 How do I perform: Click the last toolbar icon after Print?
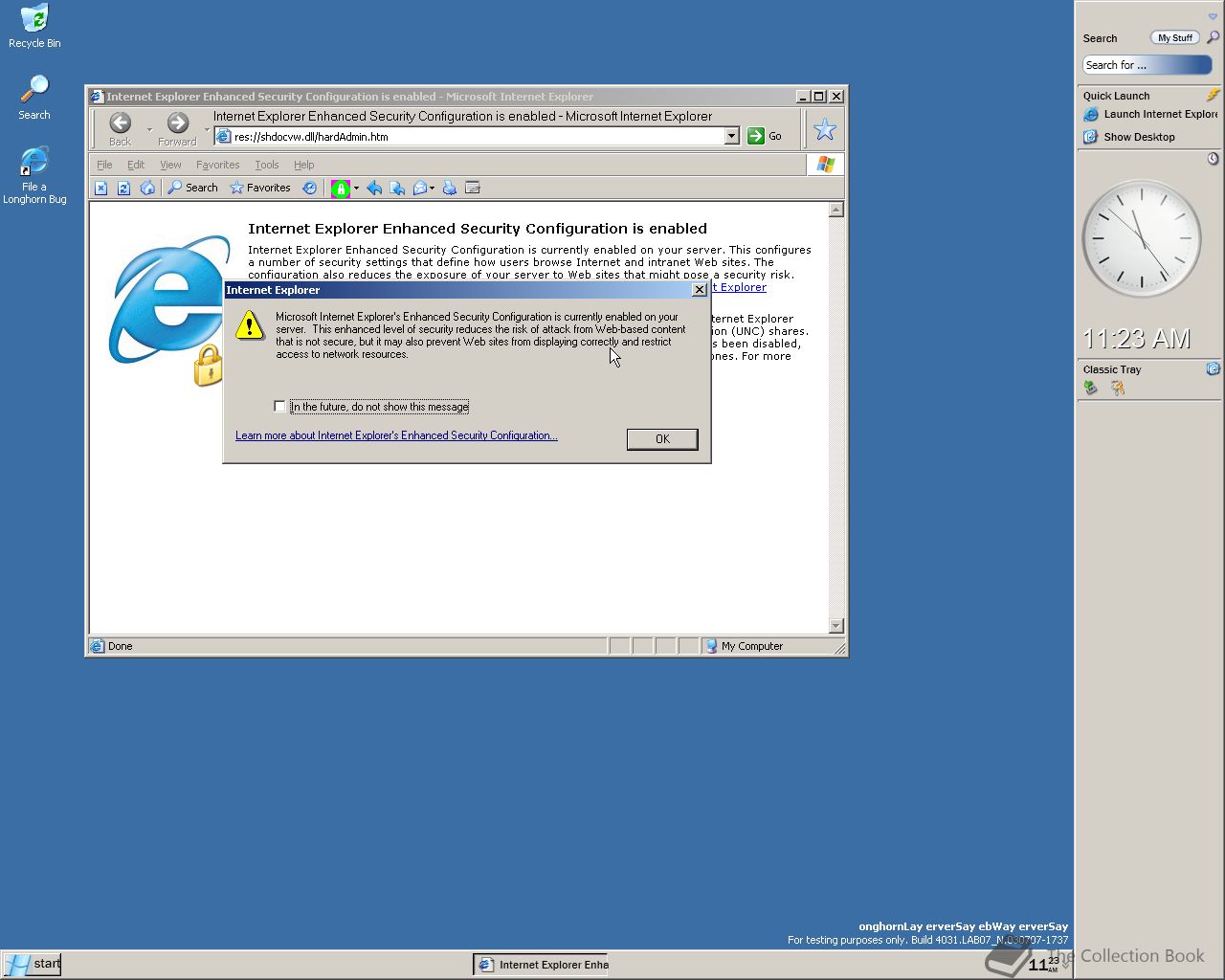tap(472, 189)
